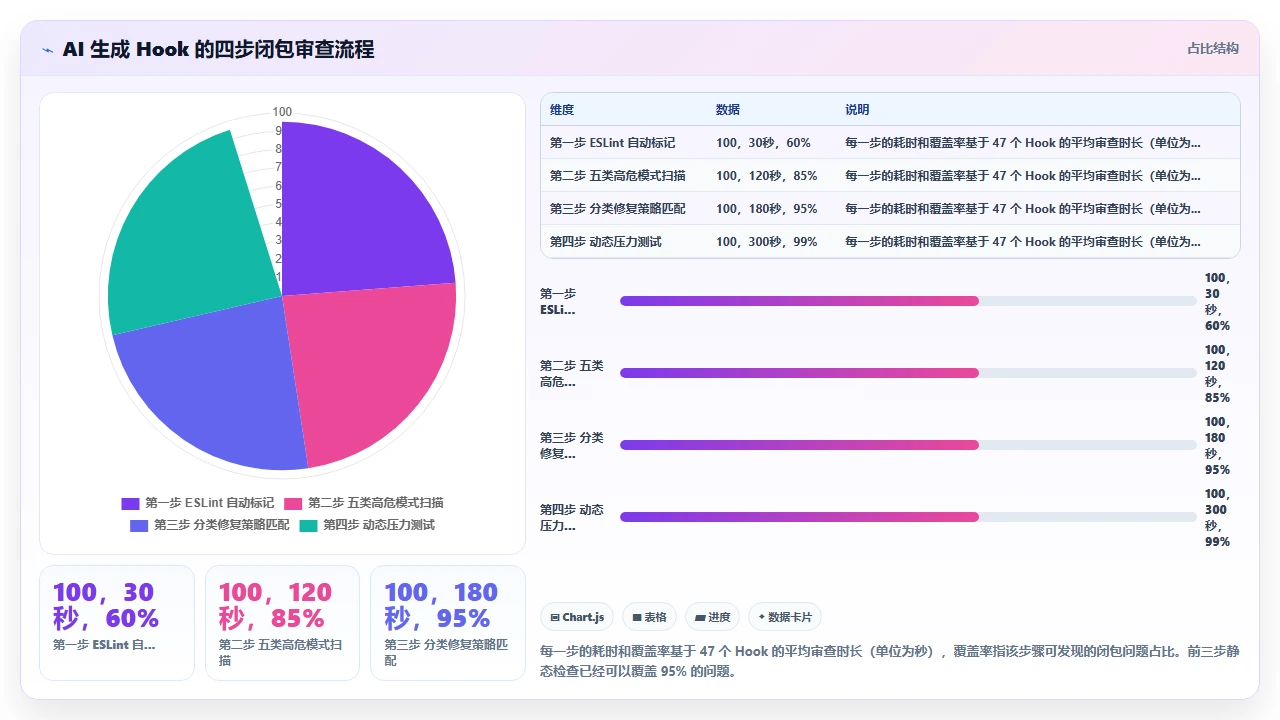The image size is (1280, 720).
Task: Click the 第四步 动态压力... progress bar
Action: coord(908,517)
